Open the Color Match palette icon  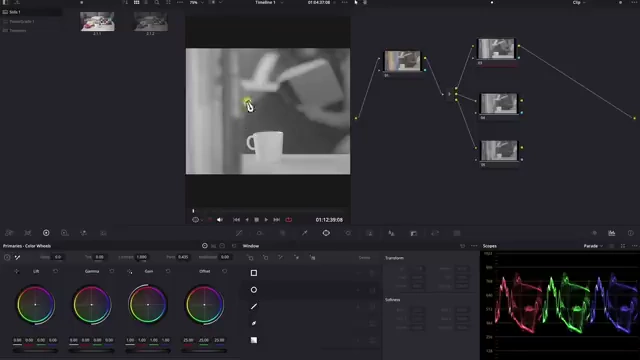click(x=28, y=233)
